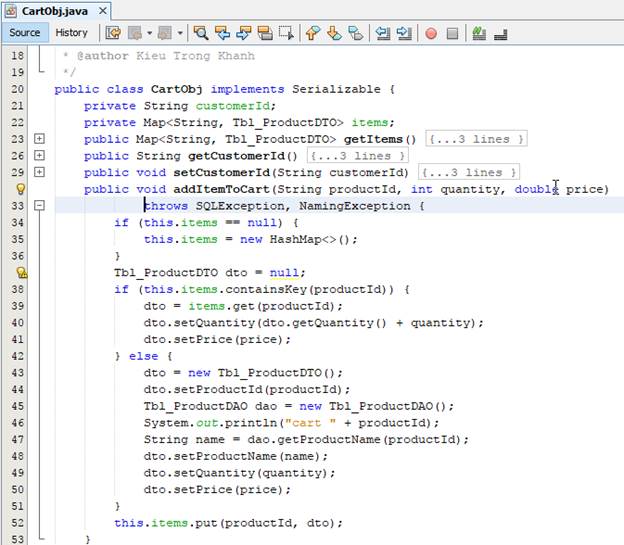Click dto.getQuantity() in line 40

click(x=323, y=322)
